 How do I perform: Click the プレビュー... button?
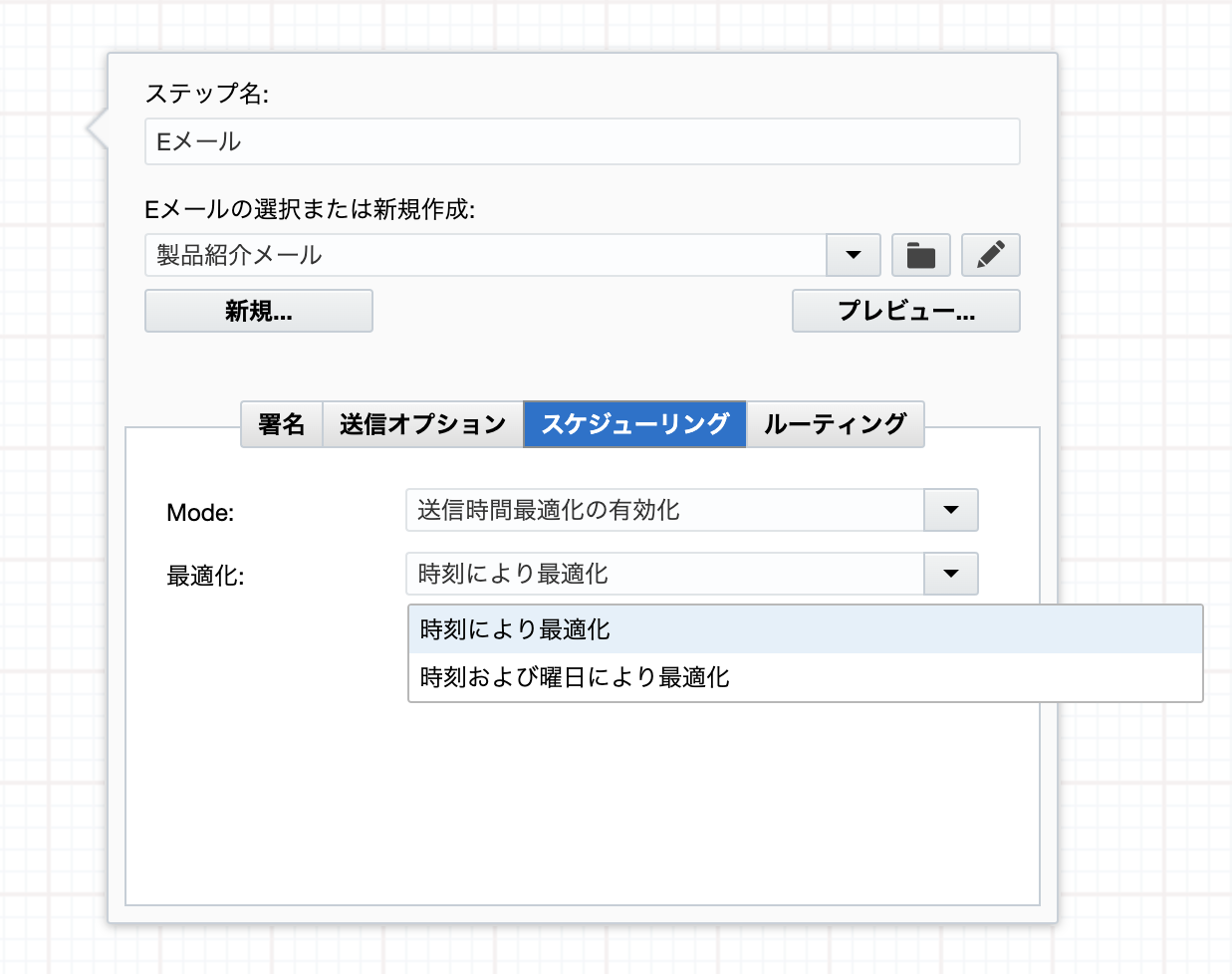coord(905,311)
